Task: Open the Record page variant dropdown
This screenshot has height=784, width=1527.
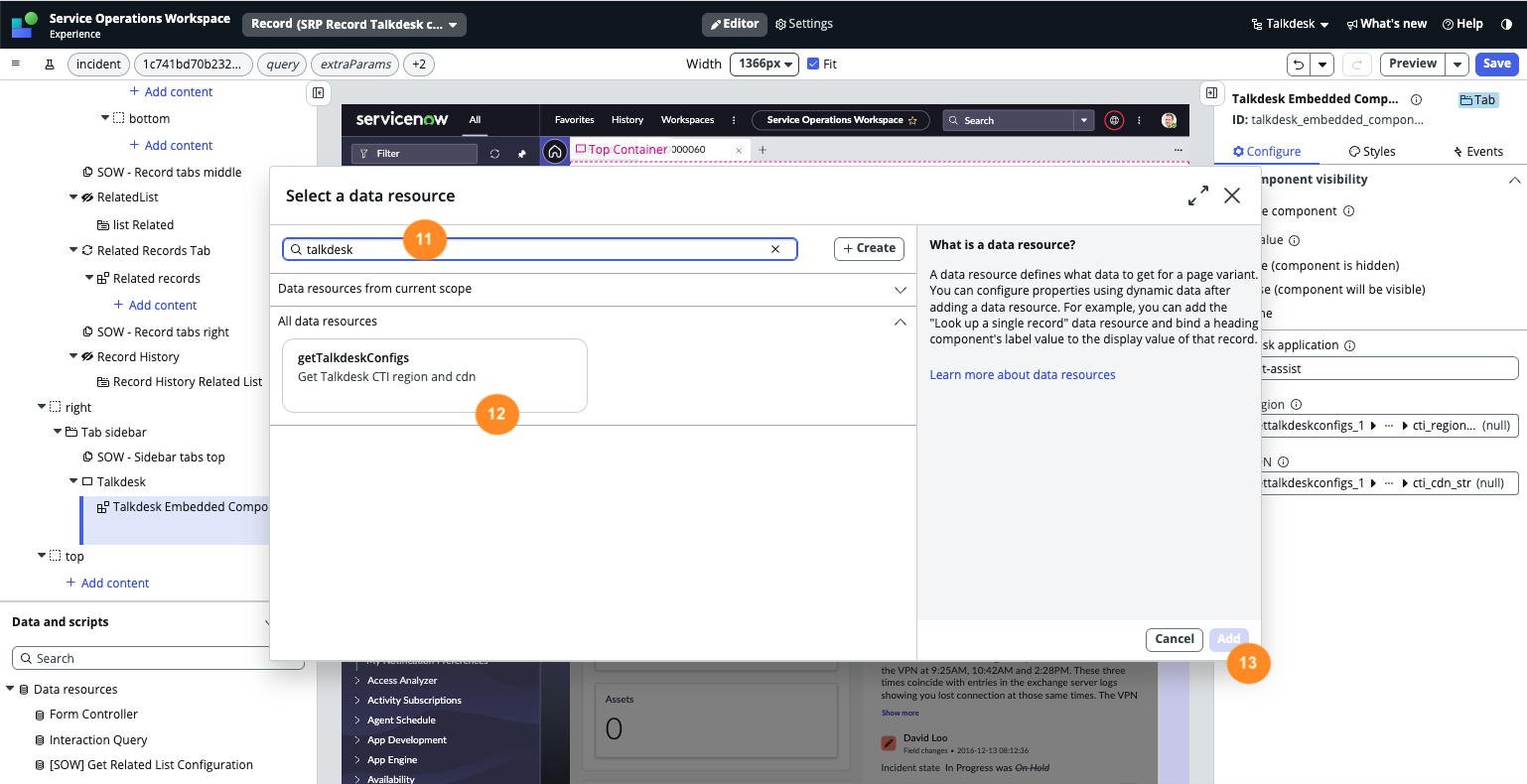Action: (x=354, y=24)
